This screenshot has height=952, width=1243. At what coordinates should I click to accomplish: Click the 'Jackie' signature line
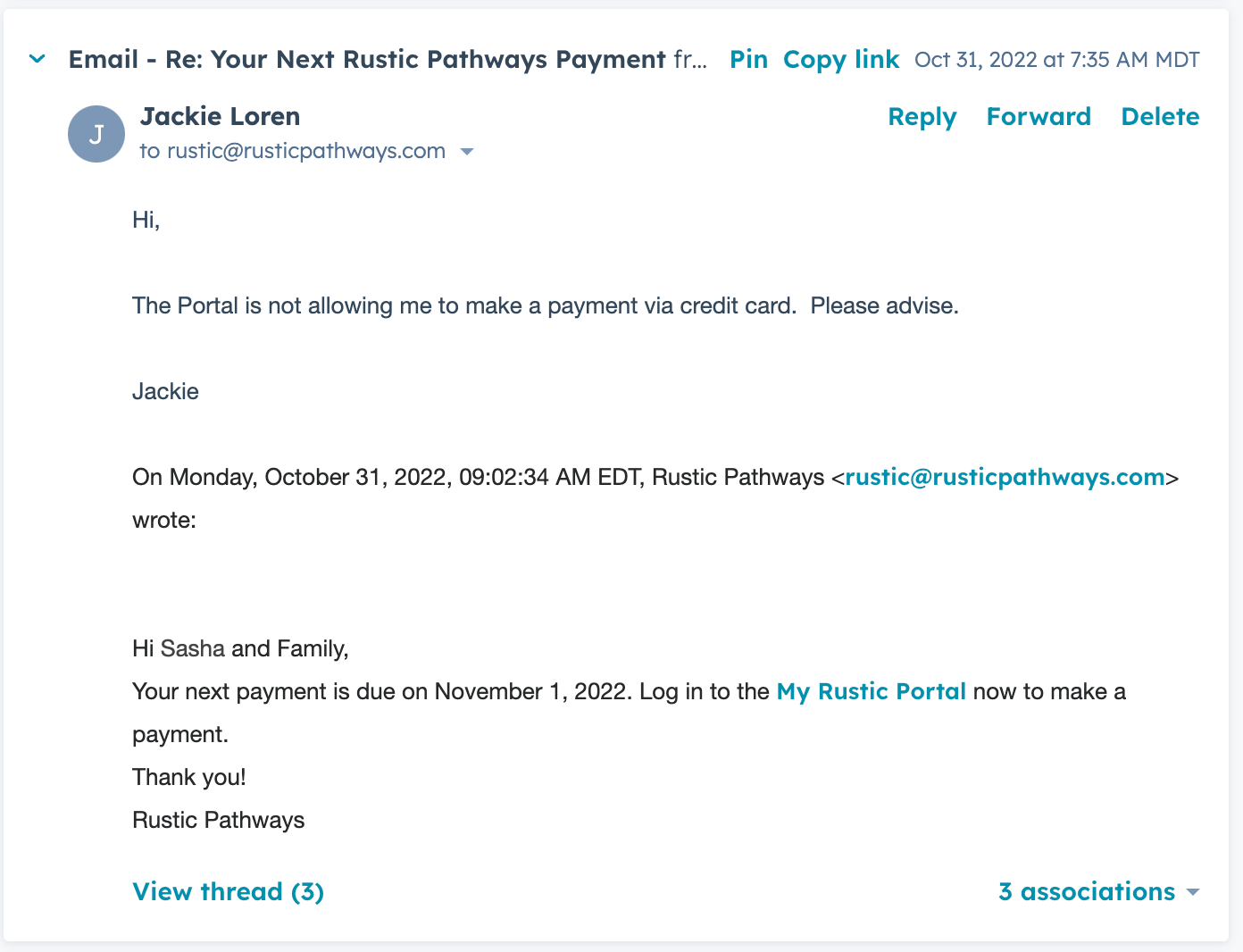coord(165,392)
